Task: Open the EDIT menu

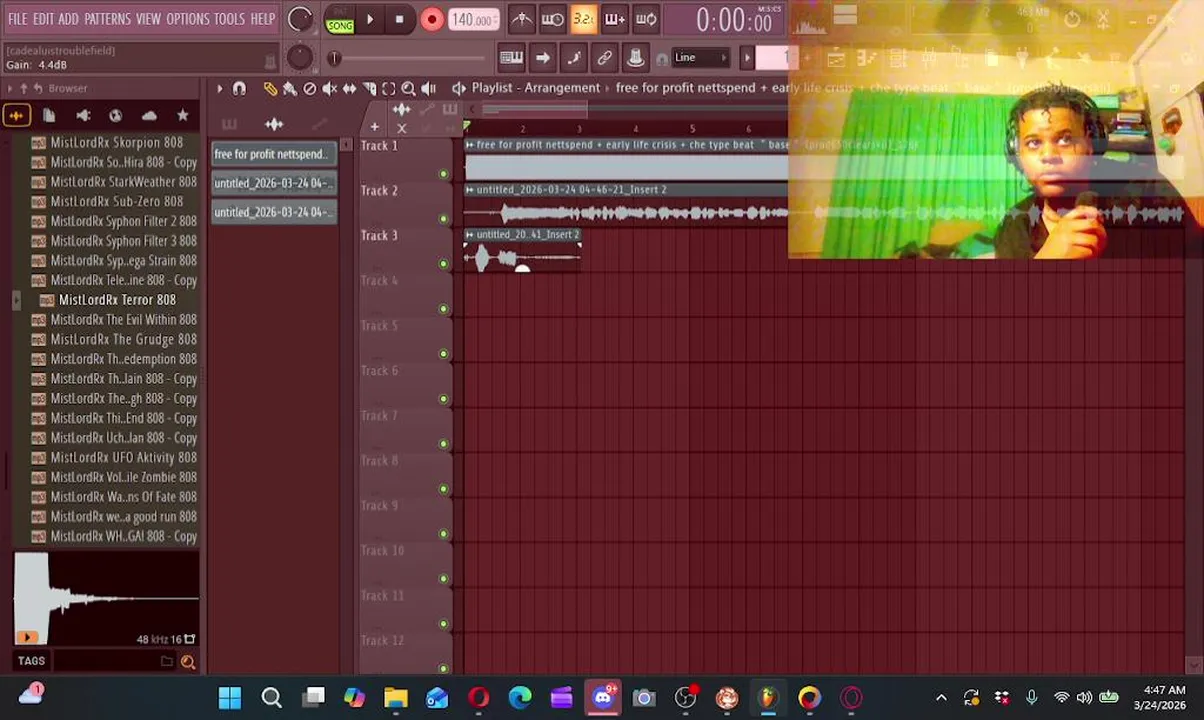Action: (x=43, y=19)
